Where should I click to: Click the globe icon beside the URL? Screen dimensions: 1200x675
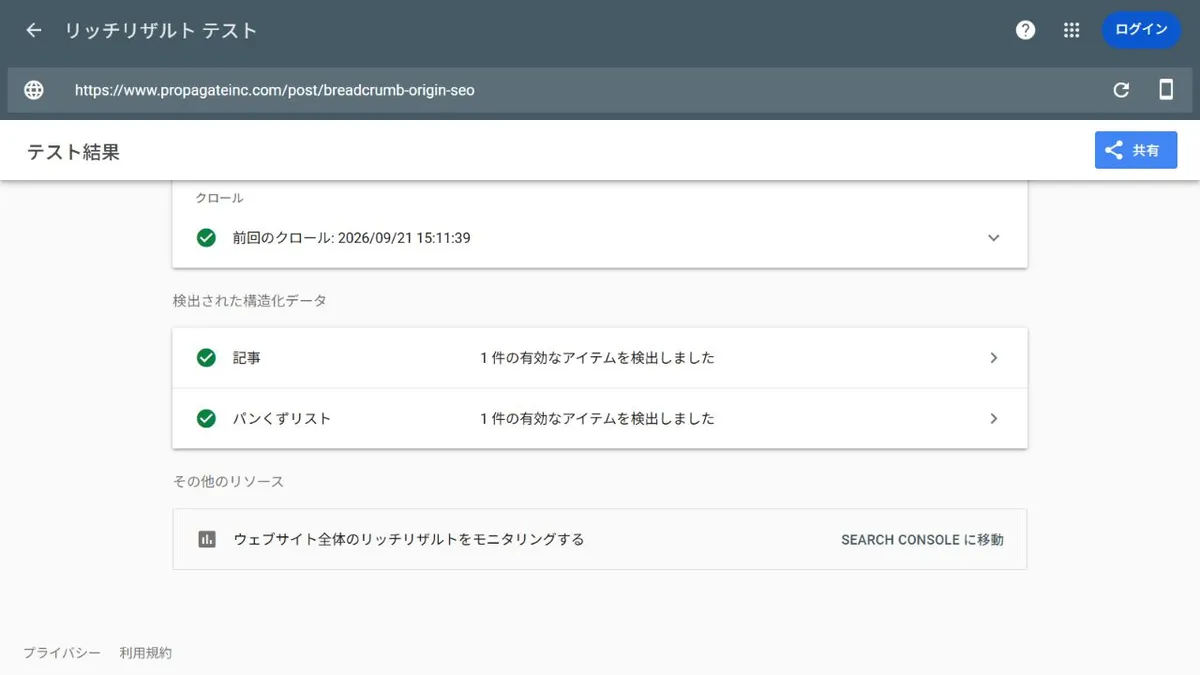[34, 90]
